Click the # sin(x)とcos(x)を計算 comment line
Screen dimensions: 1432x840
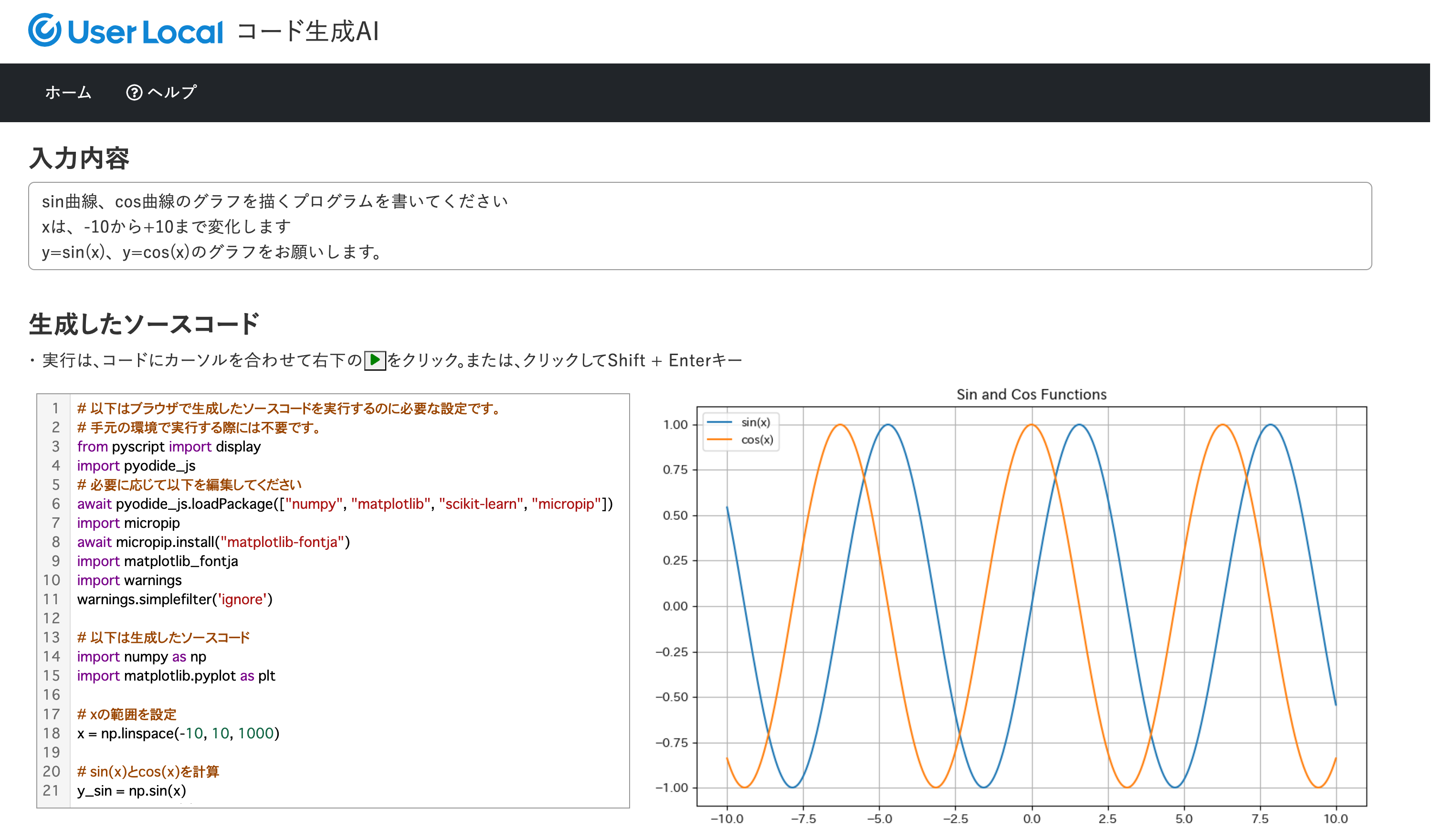(x=148, y=772)
